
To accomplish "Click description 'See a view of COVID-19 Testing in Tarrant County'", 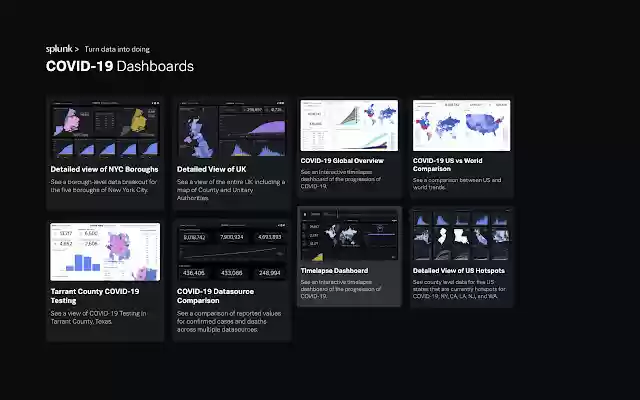I will coord(98,317).
